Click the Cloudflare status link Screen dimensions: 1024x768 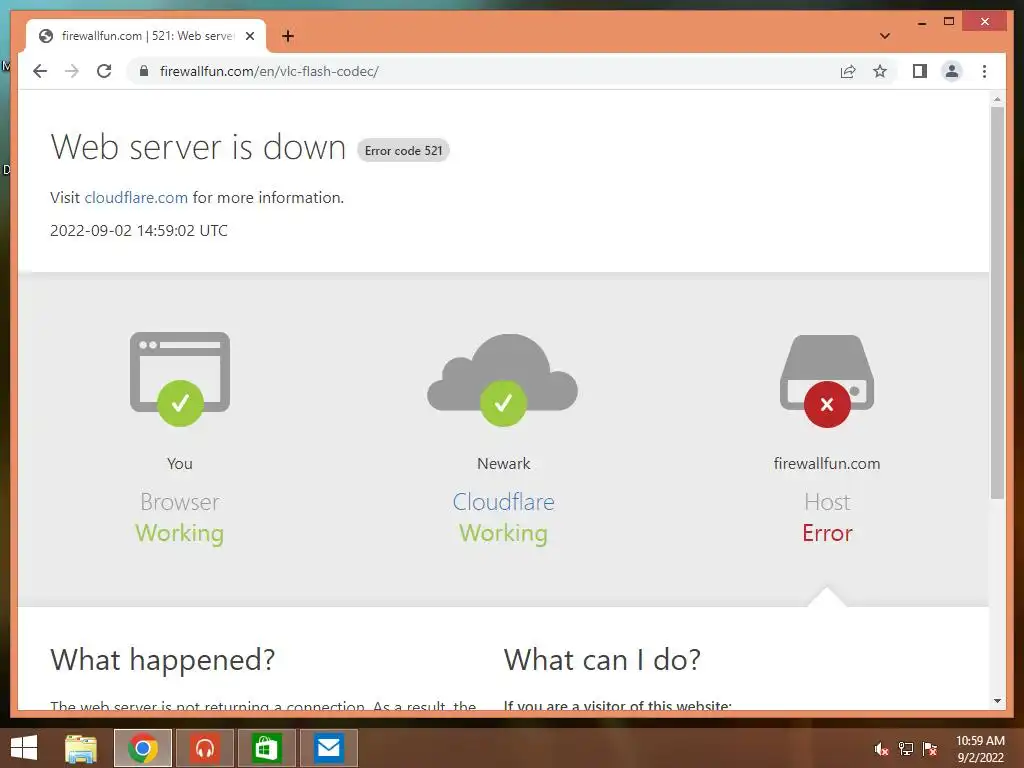504,502
